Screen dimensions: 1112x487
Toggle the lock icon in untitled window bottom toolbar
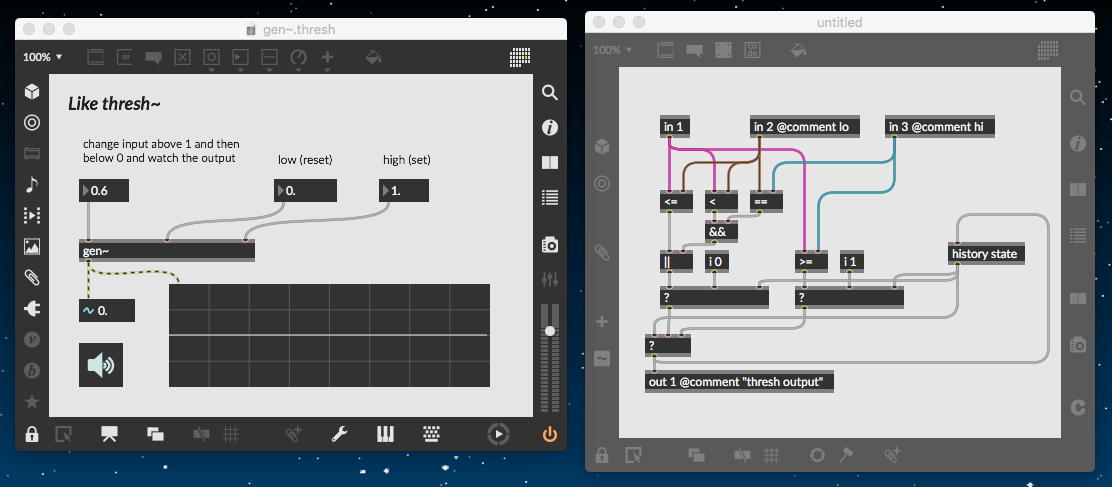click(x=601, y=454)
